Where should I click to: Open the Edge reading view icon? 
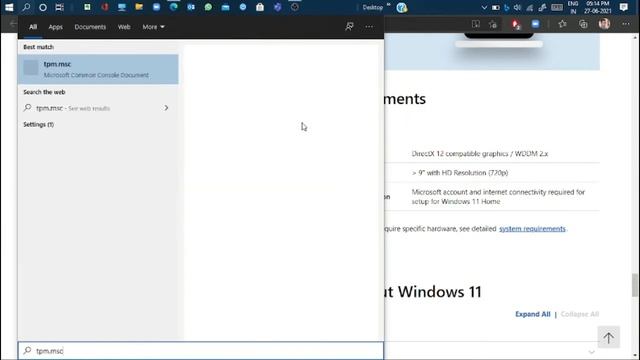tap(476, 24)
